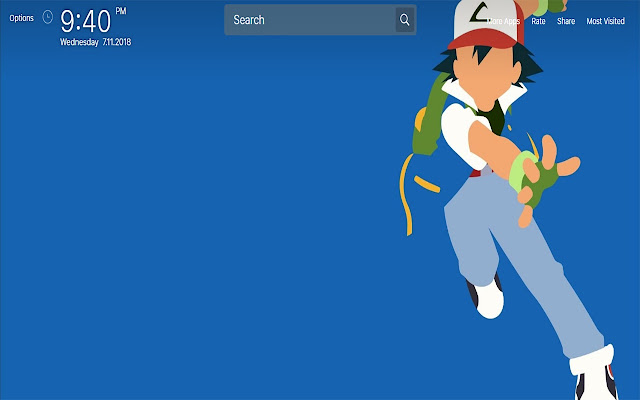Open the Options menu

(x=22, y=18)
